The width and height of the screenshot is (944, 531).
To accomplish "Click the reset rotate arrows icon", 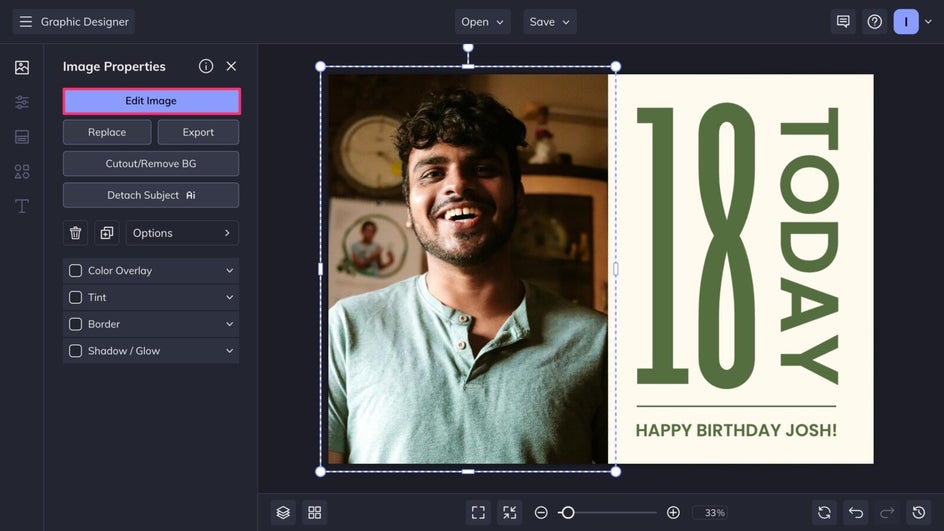I will tap(824, 512).
